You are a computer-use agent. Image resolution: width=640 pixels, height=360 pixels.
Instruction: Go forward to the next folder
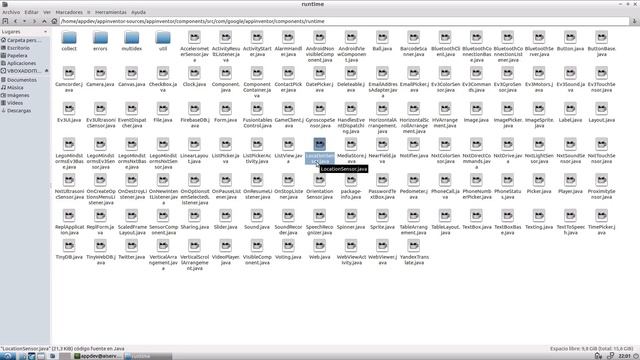(x=34, y=21)
